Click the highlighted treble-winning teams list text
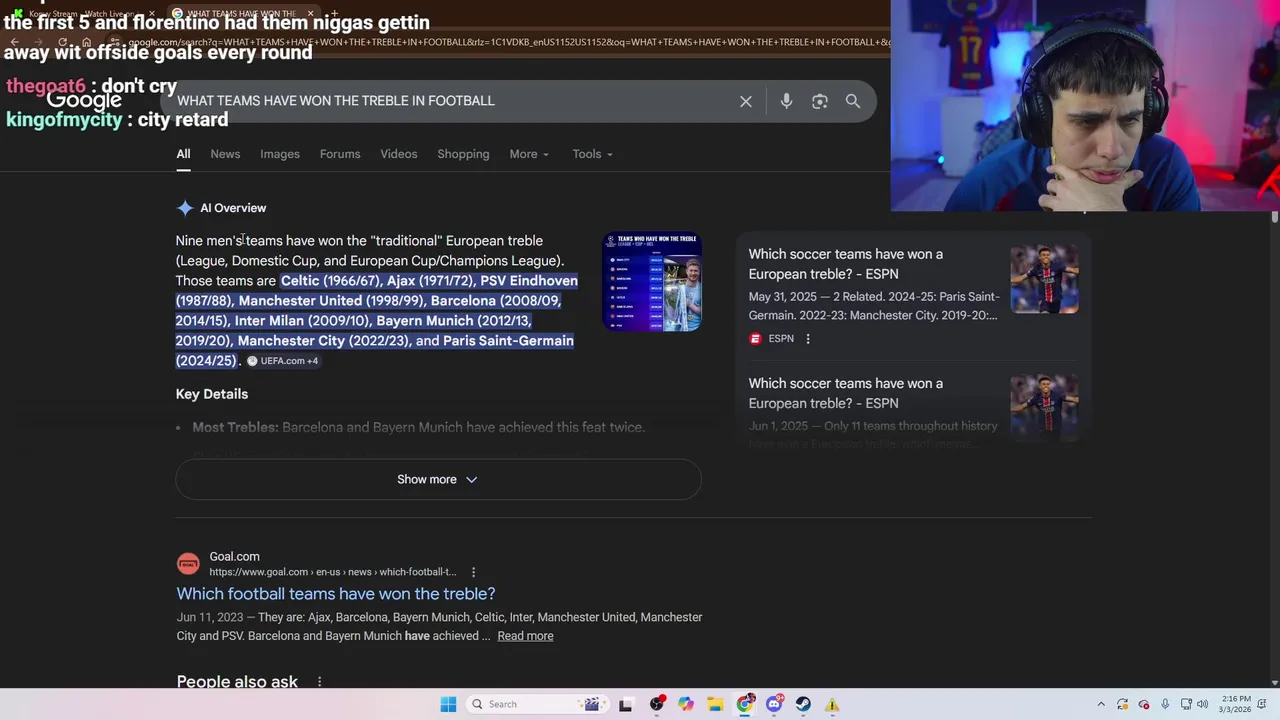 coord(376,321)
